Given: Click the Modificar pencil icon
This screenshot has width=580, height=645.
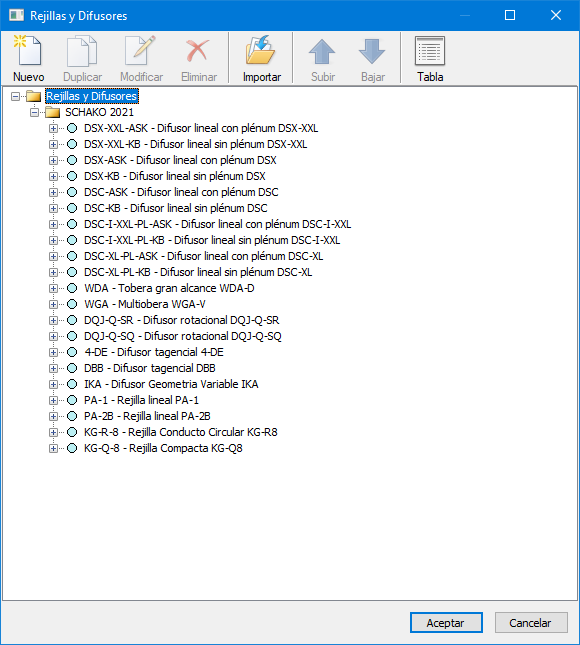Looking at the screenshot, I should click(141, 51).
